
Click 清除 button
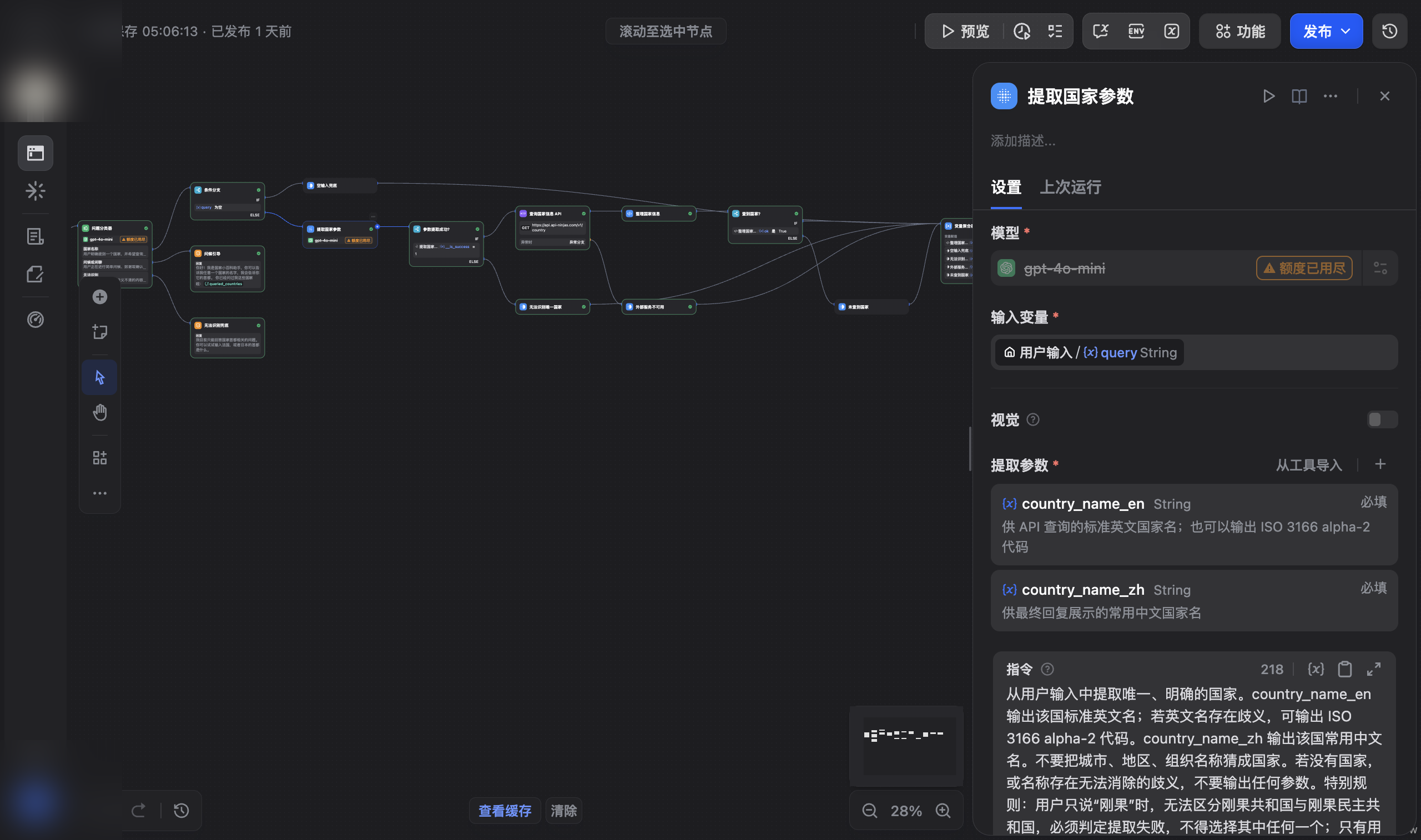point(563,811)
